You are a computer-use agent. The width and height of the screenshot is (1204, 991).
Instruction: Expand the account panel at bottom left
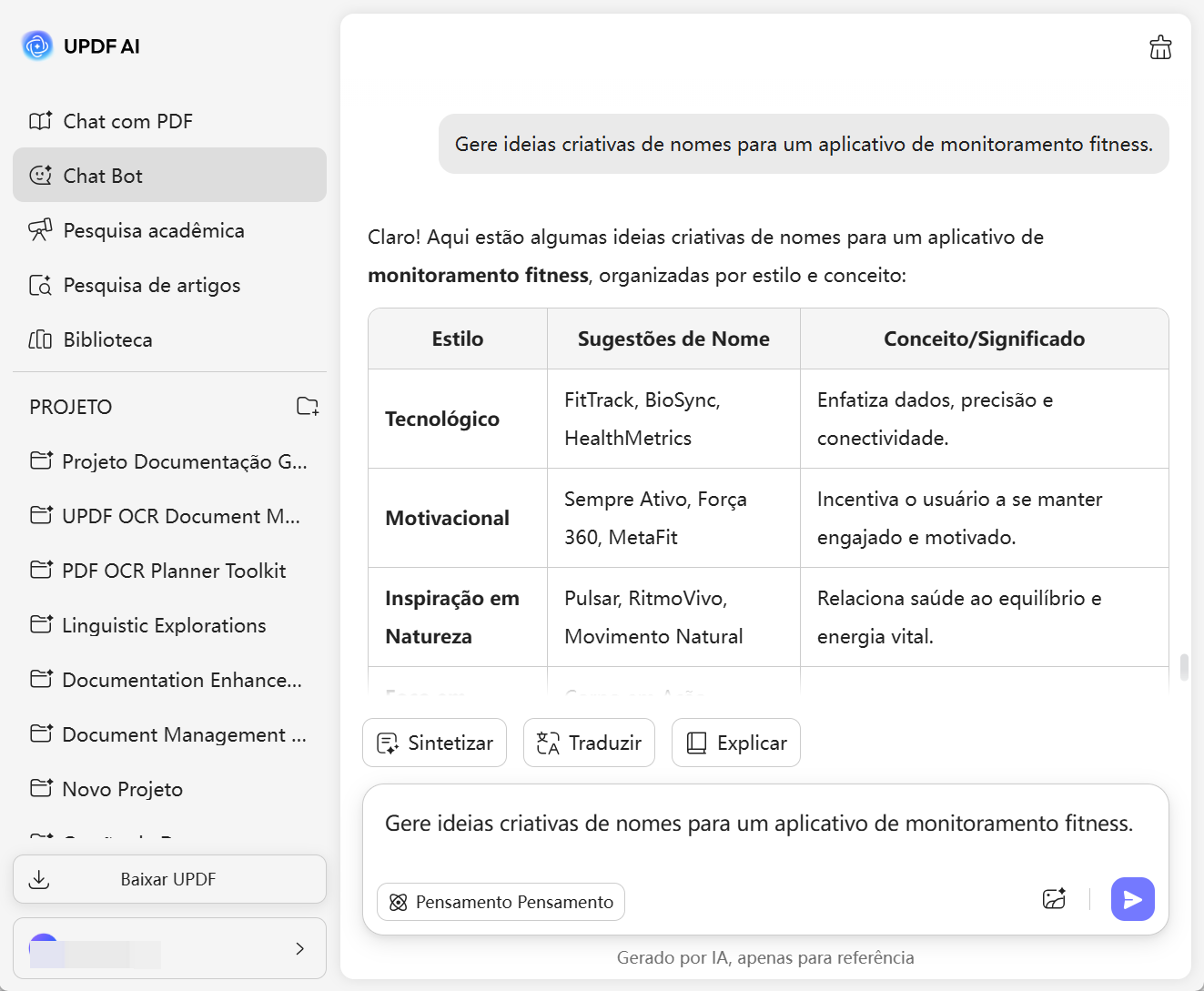[169, 948]
